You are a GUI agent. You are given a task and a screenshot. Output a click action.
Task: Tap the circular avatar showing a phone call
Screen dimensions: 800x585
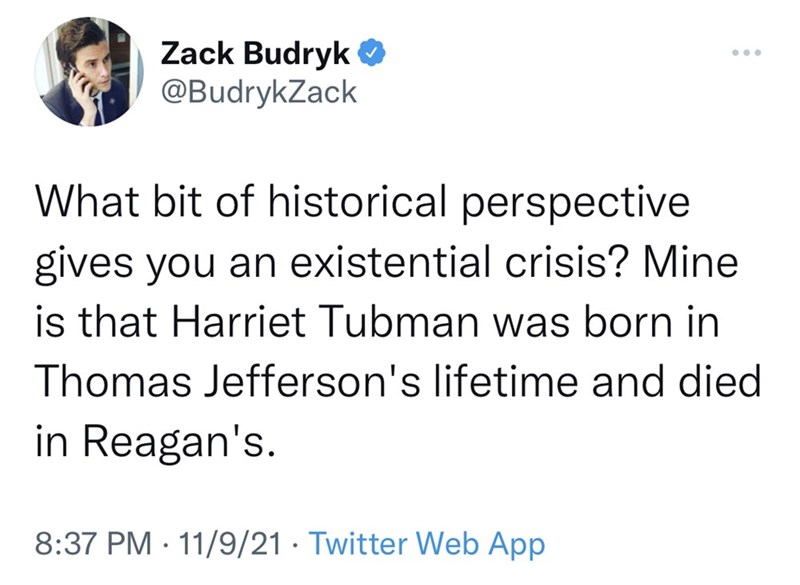tap(89, 72)
